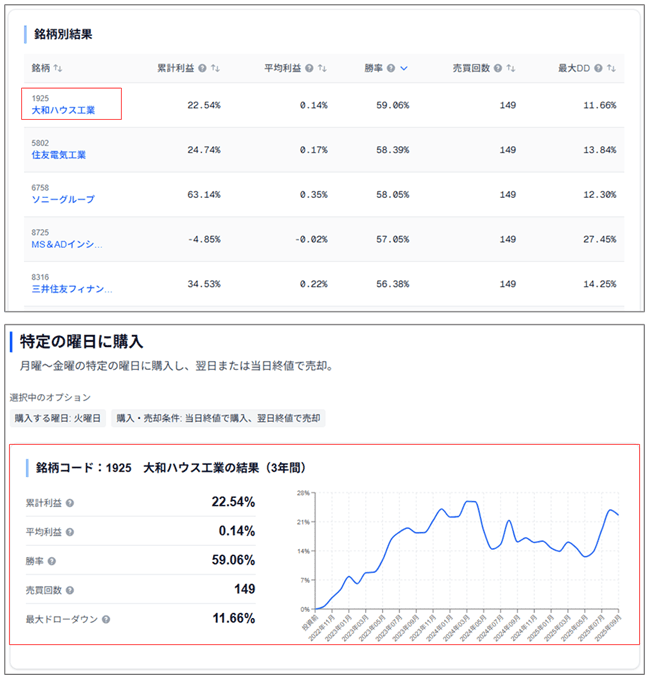Open help icon next to 売買回数 header
Screen dimensions: 651x683
(x=498, y=68)
